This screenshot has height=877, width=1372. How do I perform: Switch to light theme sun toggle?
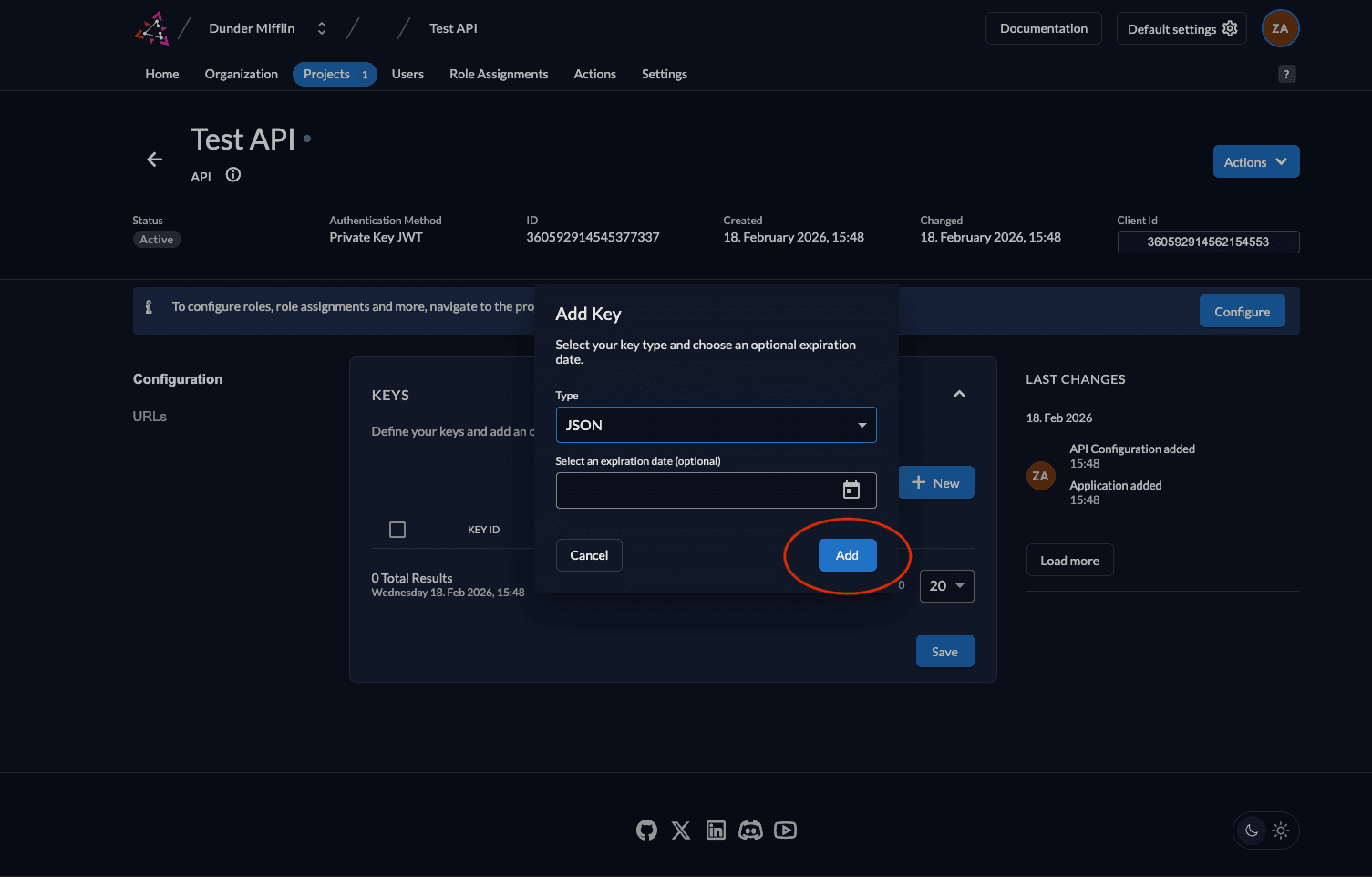pyautogui.click(x=1281, y=831)
